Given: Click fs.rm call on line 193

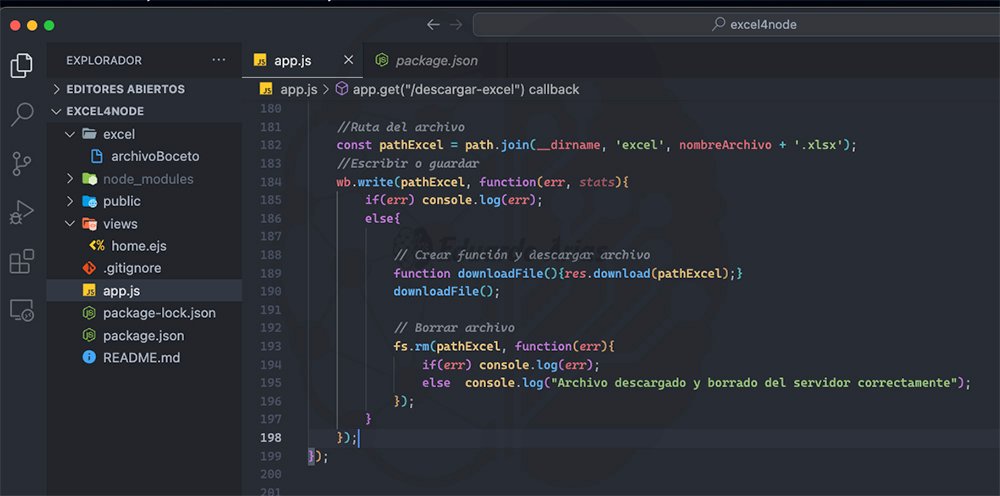Looking at the screenshot, I should 411,346.
